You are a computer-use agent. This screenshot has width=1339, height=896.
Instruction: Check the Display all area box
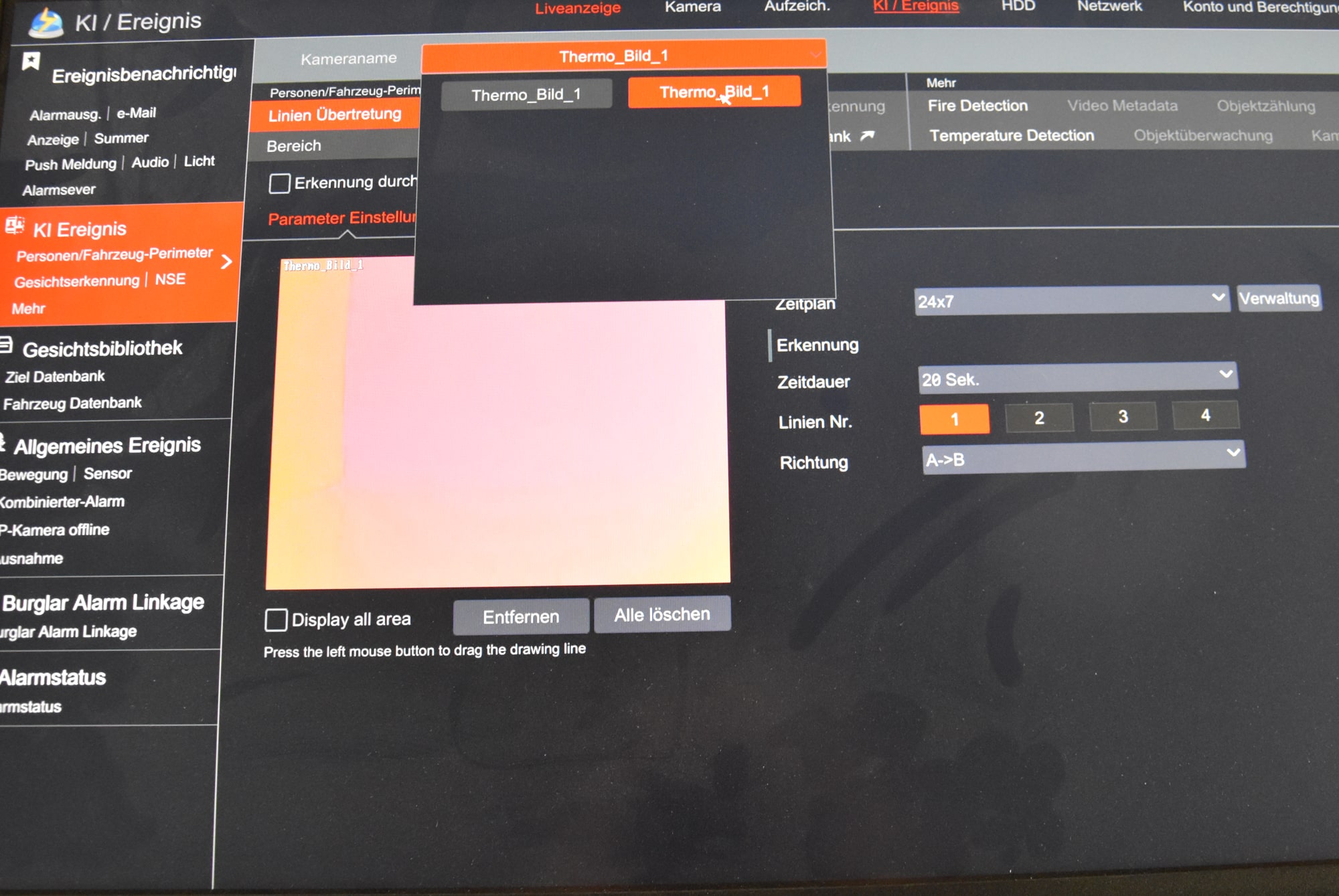pyautogui.click(x=276, y=620)
